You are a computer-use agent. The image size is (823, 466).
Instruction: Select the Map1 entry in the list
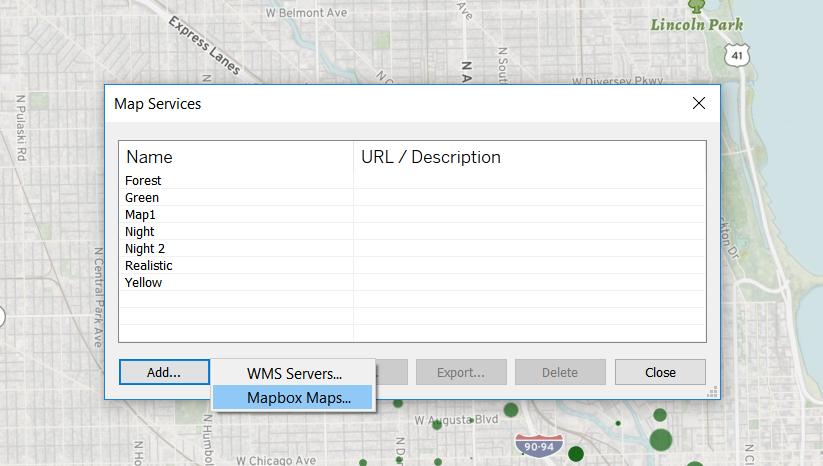tap(412, 215)
